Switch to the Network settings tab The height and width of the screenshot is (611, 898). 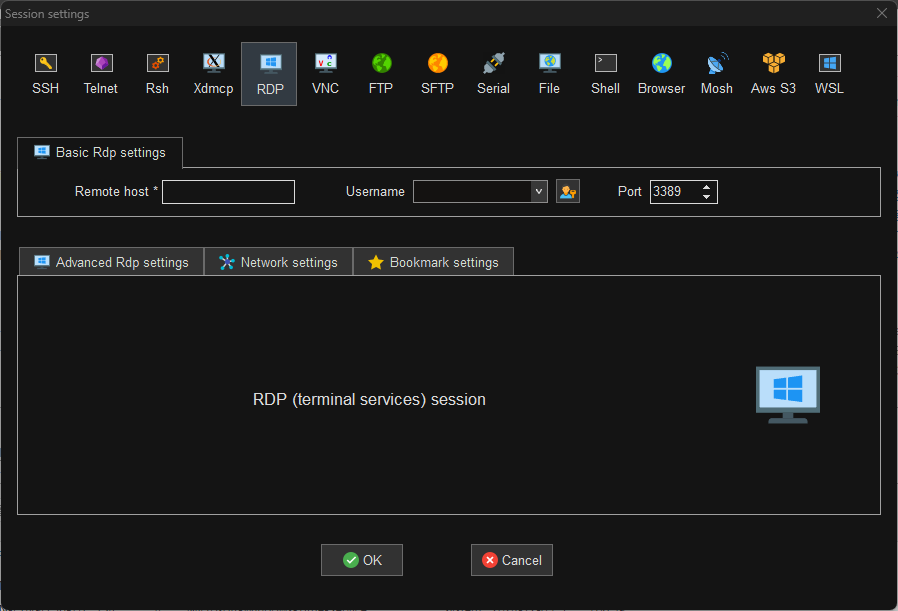[x=278, y=261]
